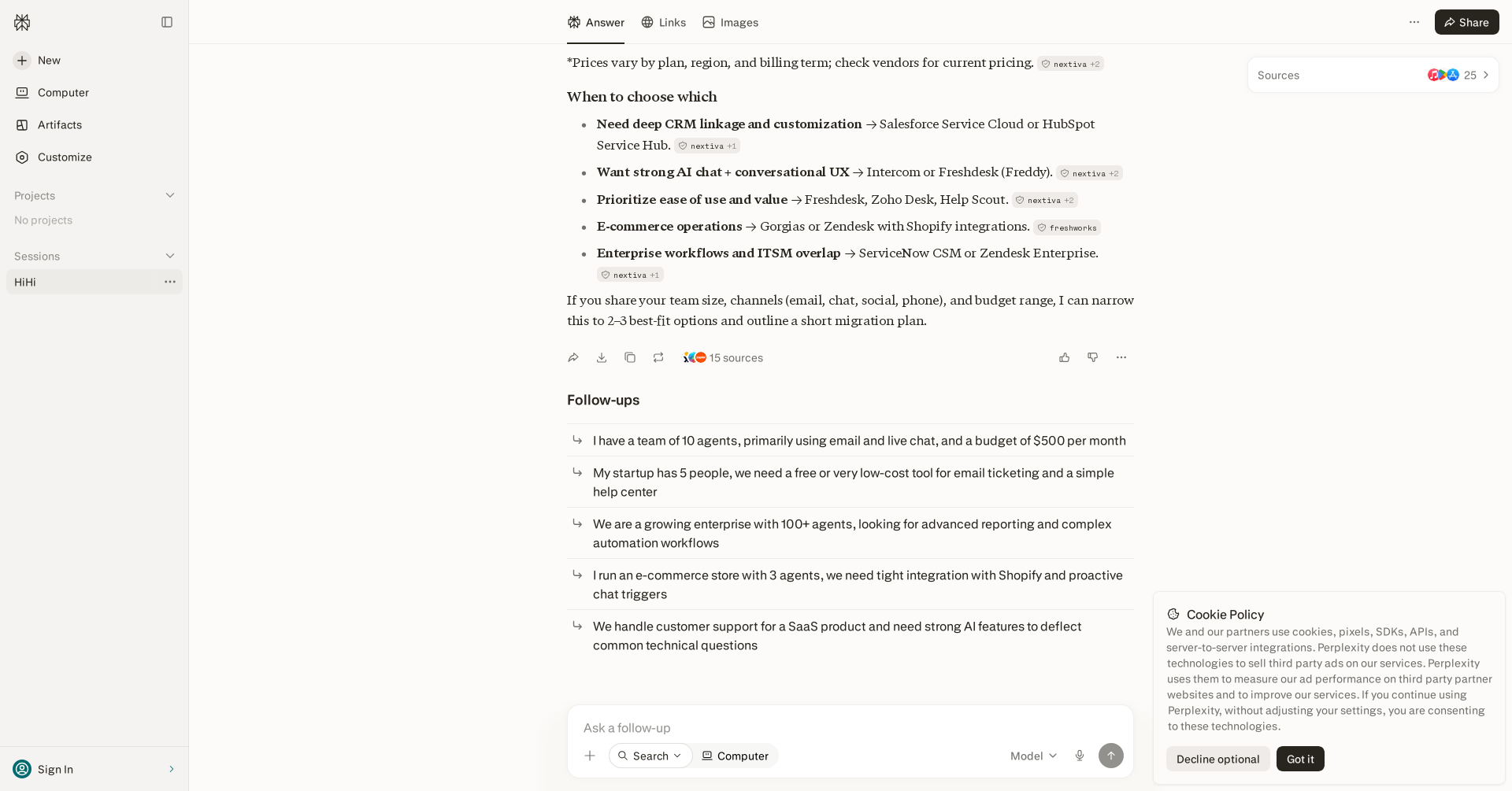Click the thumbs up icon
The height and width of the screenshot is (791, 1512).
[1065, 357]
